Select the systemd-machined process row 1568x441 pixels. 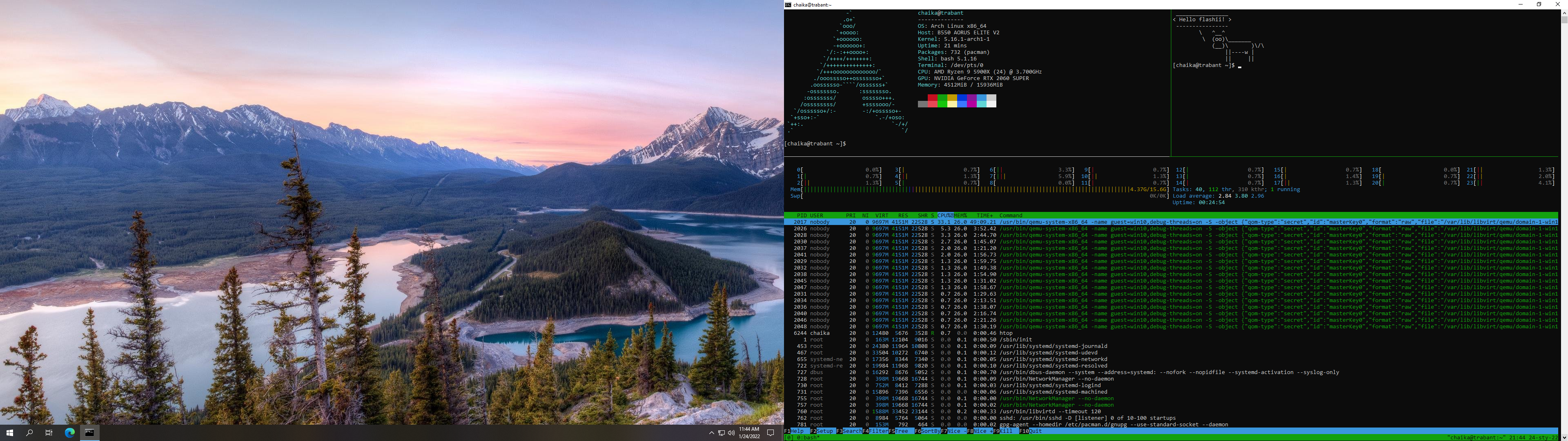pos(1171,392)
